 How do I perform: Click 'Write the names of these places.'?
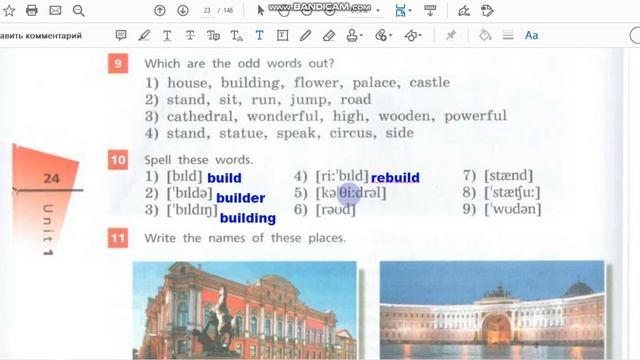click(245, 238)
